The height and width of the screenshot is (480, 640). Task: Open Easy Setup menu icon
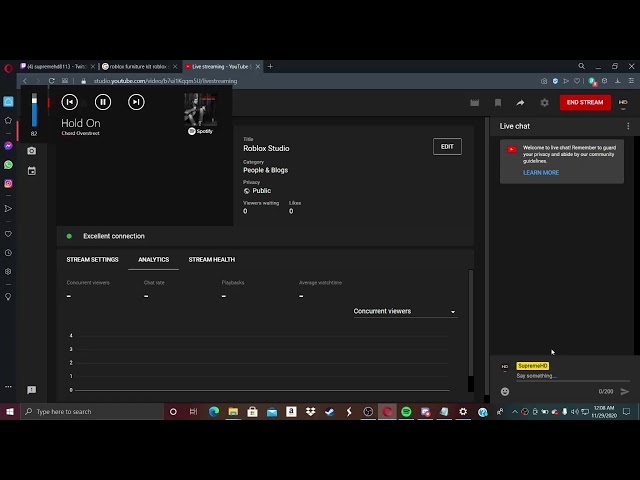pyautogui.click(x=631, y=81)
